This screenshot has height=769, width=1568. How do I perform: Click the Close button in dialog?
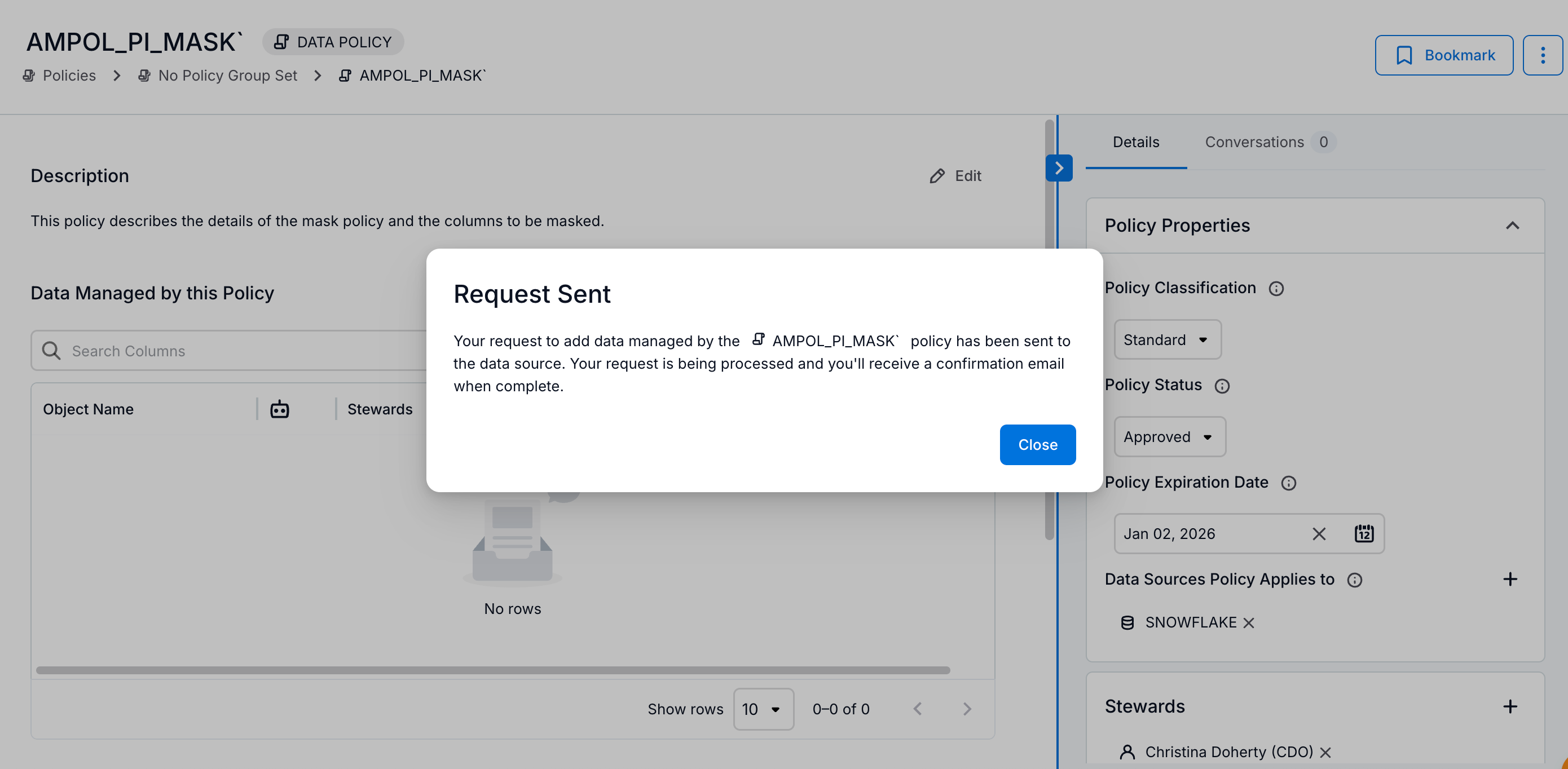(x=1037, y=445)
